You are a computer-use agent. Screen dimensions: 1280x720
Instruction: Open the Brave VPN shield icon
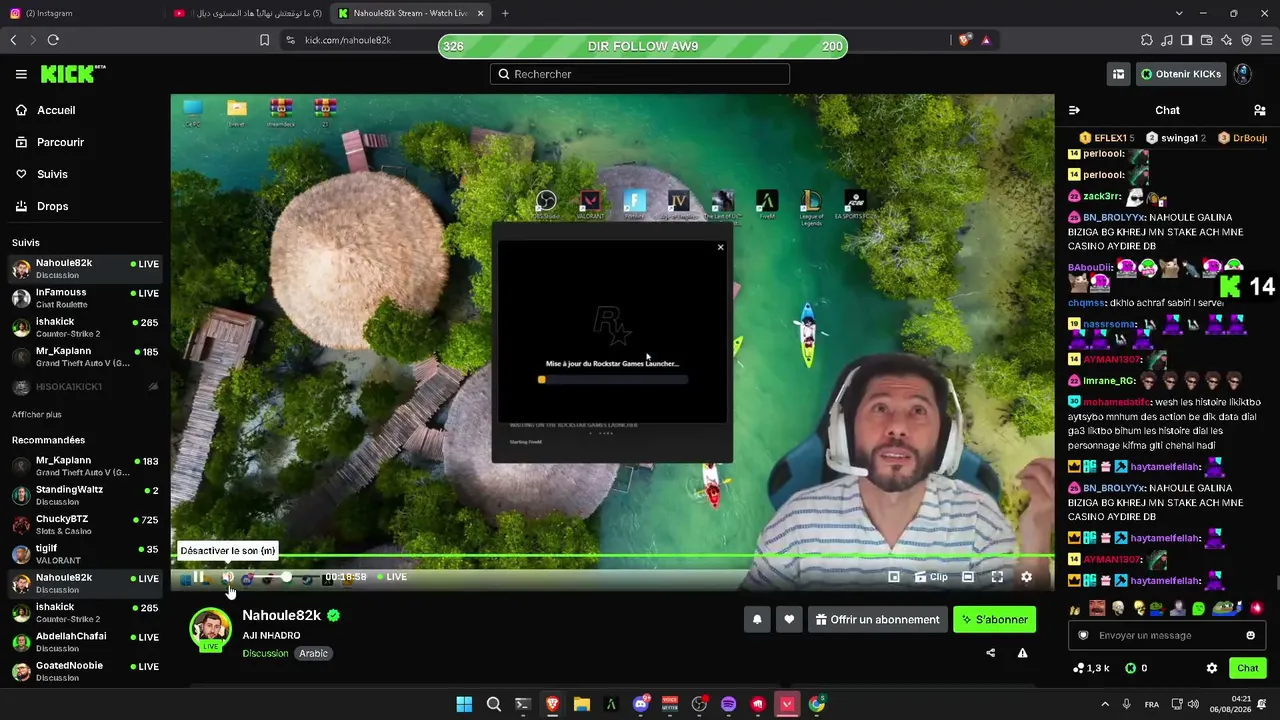tap(1246, 40)
